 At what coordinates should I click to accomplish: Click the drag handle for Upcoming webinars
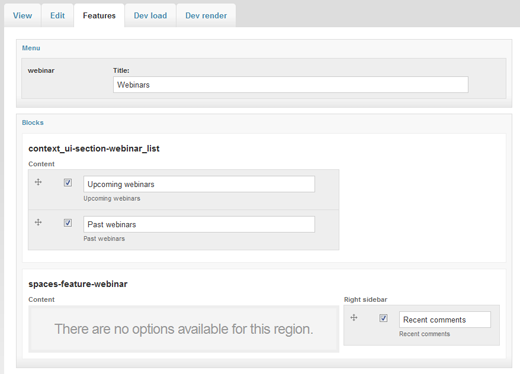(x=38, y=182)
